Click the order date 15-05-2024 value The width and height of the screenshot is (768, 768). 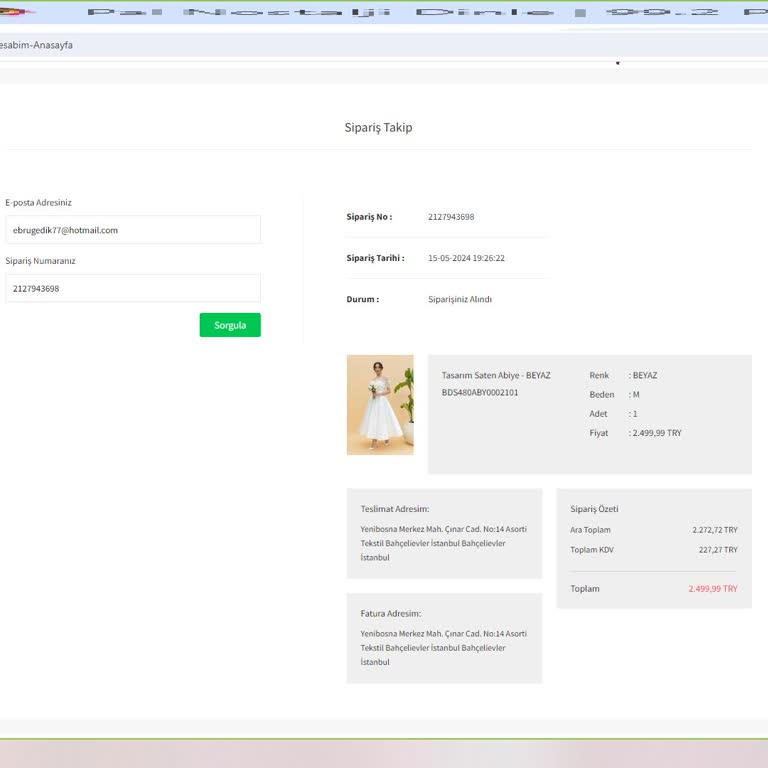click(466, 258)
